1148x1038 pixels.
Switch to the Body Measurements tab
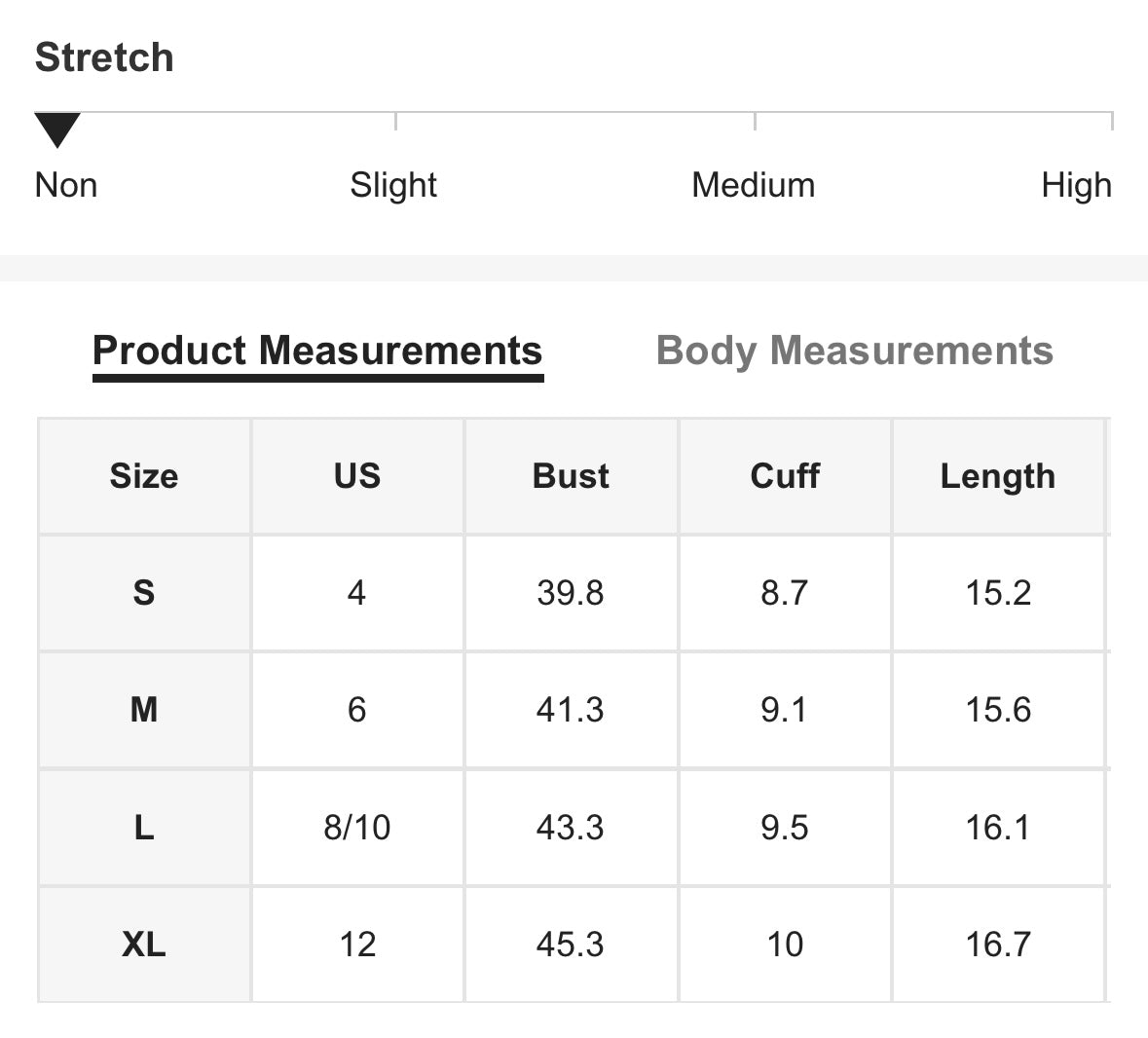[x=854, y=351]
